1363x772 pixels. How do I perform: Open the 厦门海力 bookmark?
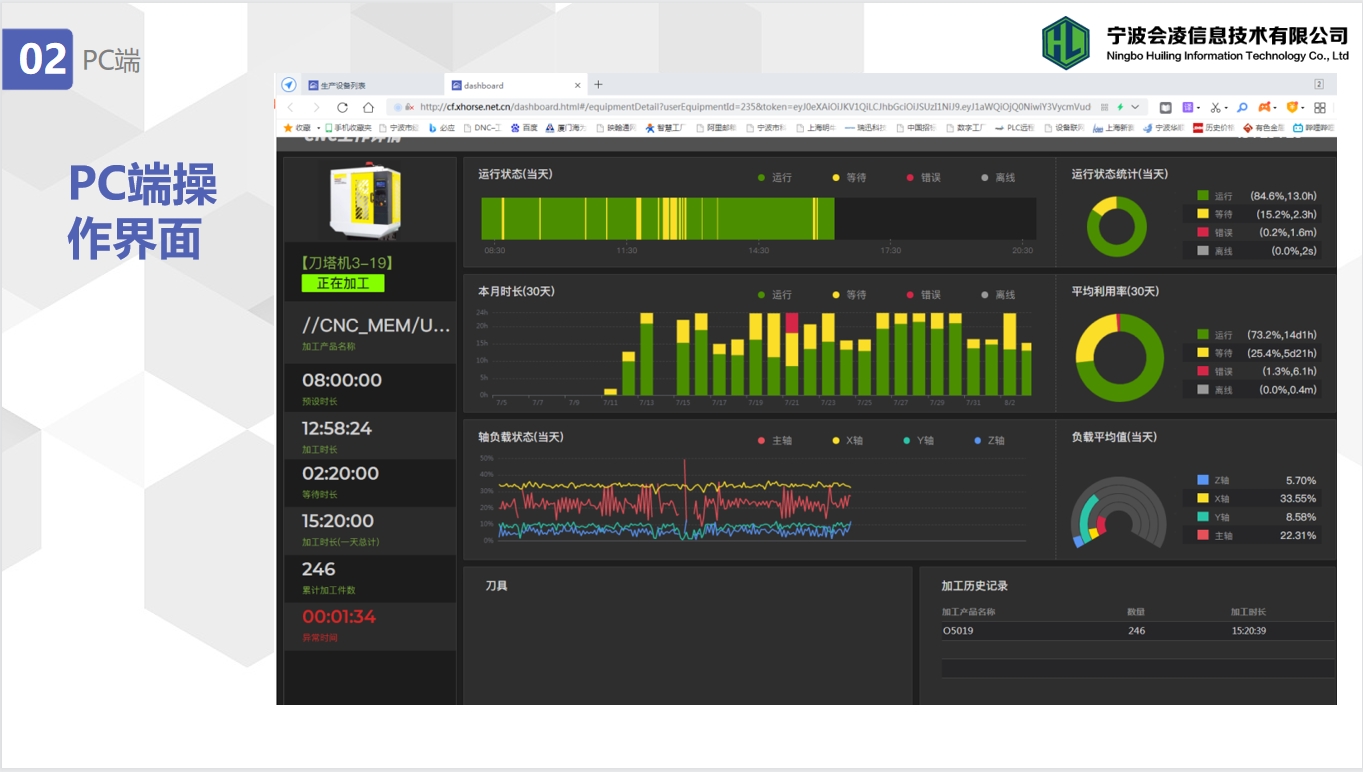pyautogui.click(x=565, y=128)
